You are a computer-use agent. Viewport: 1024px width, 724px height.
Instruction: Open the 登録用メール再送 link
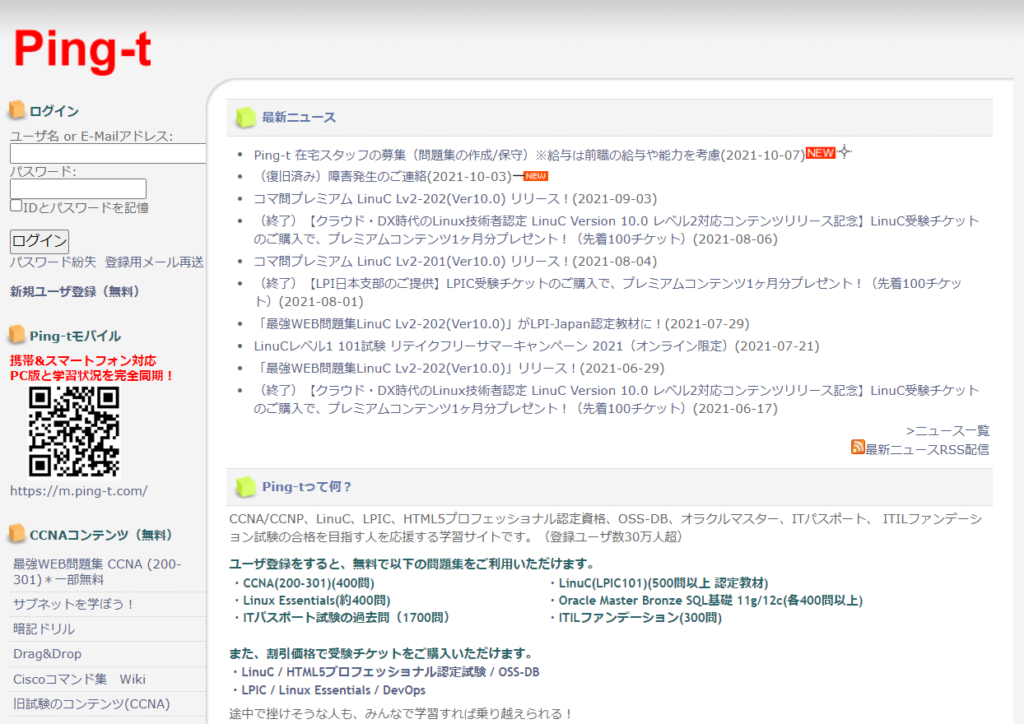[154, 262]
